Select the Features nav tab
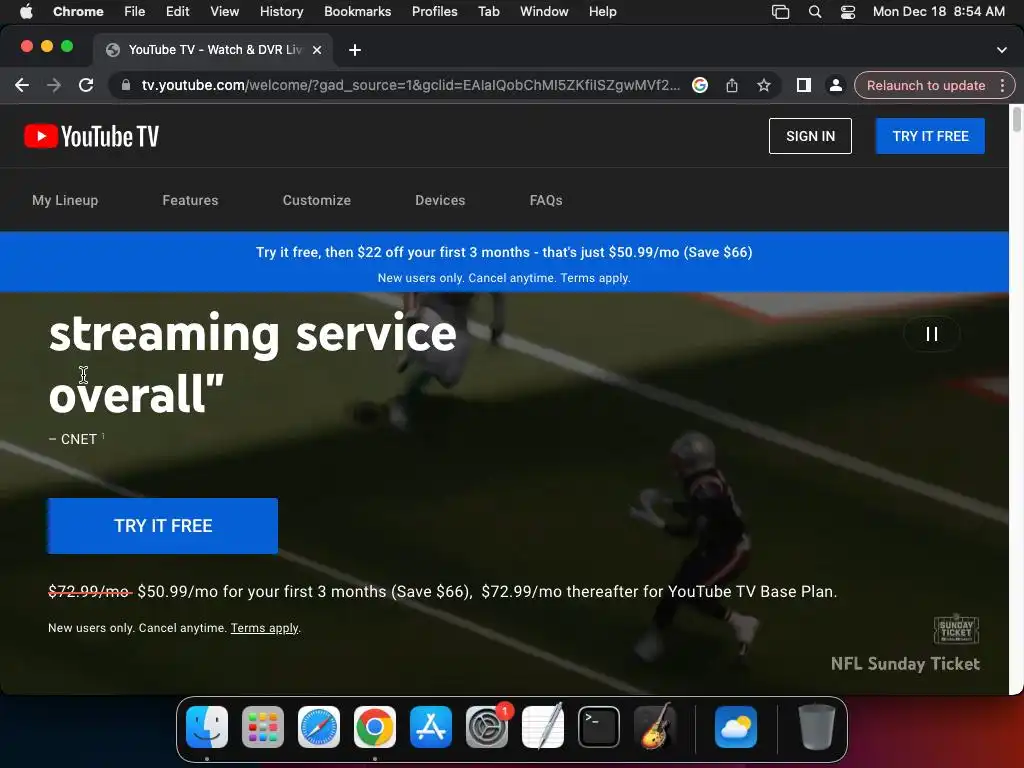 [190, 200]
